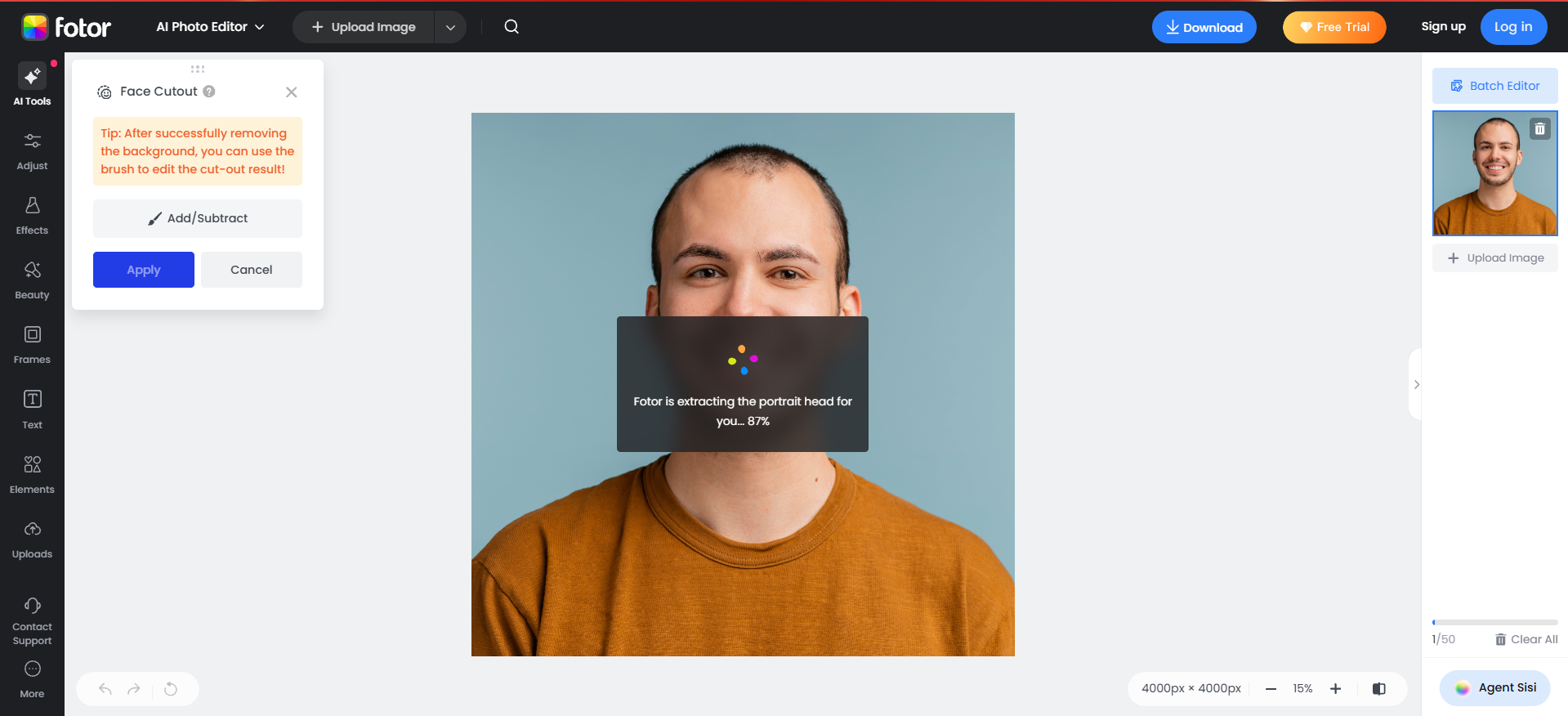This screenshot has height=716, width=1568.
Task: Click the Upload Image button in header
Action: point(364,27)
